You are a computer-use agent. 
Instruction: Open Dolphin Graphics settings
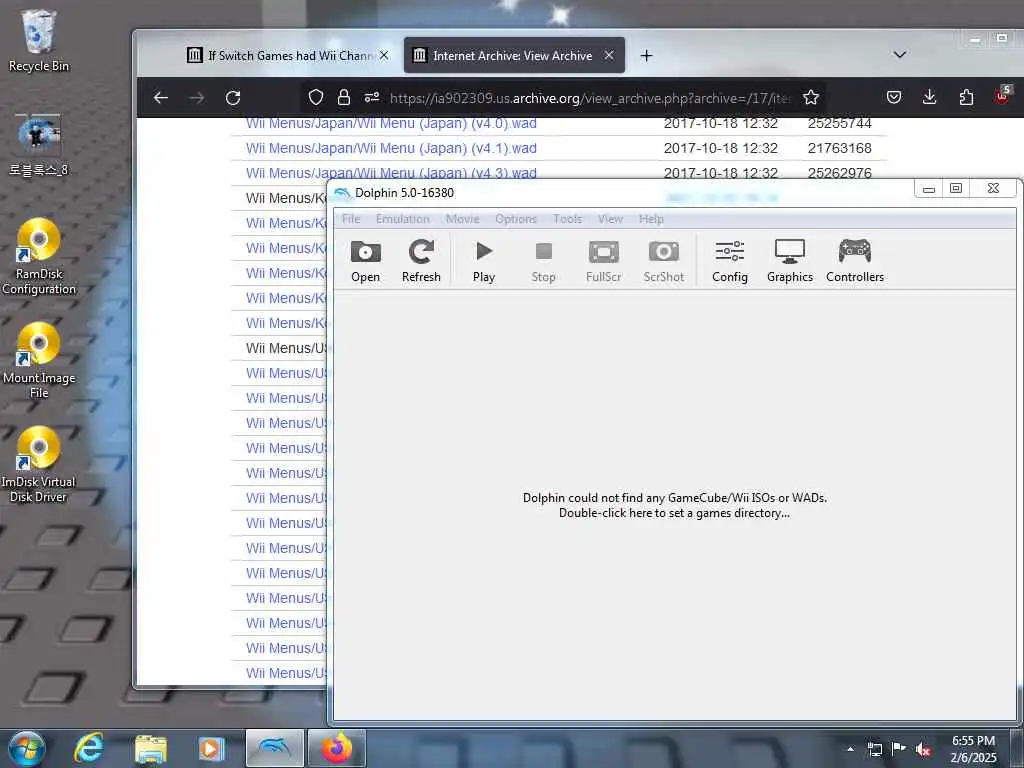click(790, 261)
